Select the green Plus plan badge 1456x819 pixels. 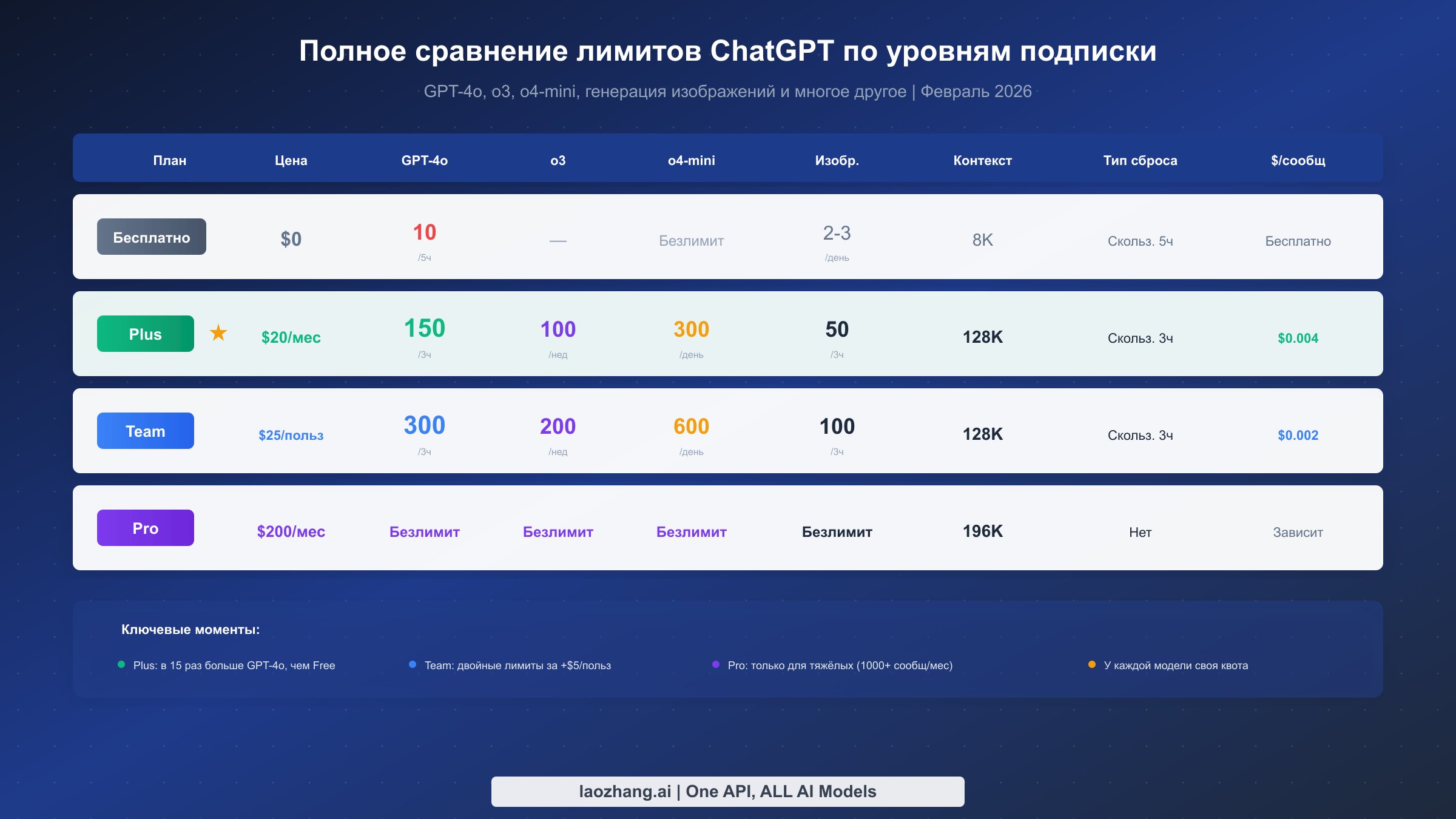click(145, 333)
